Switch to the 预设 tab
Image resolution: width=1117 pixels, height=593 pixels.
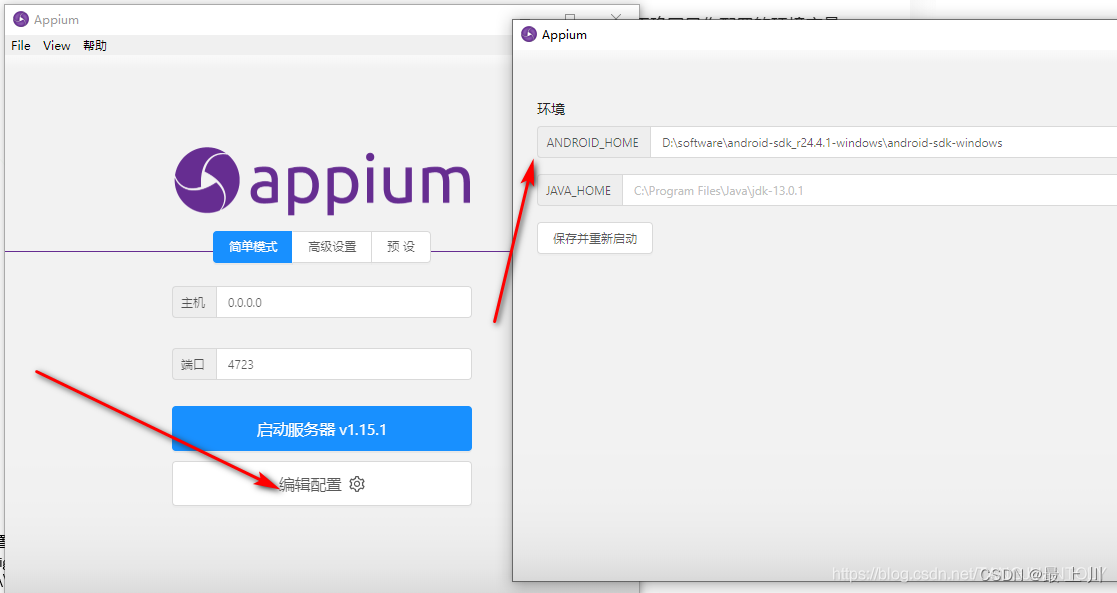pos(401,247)
